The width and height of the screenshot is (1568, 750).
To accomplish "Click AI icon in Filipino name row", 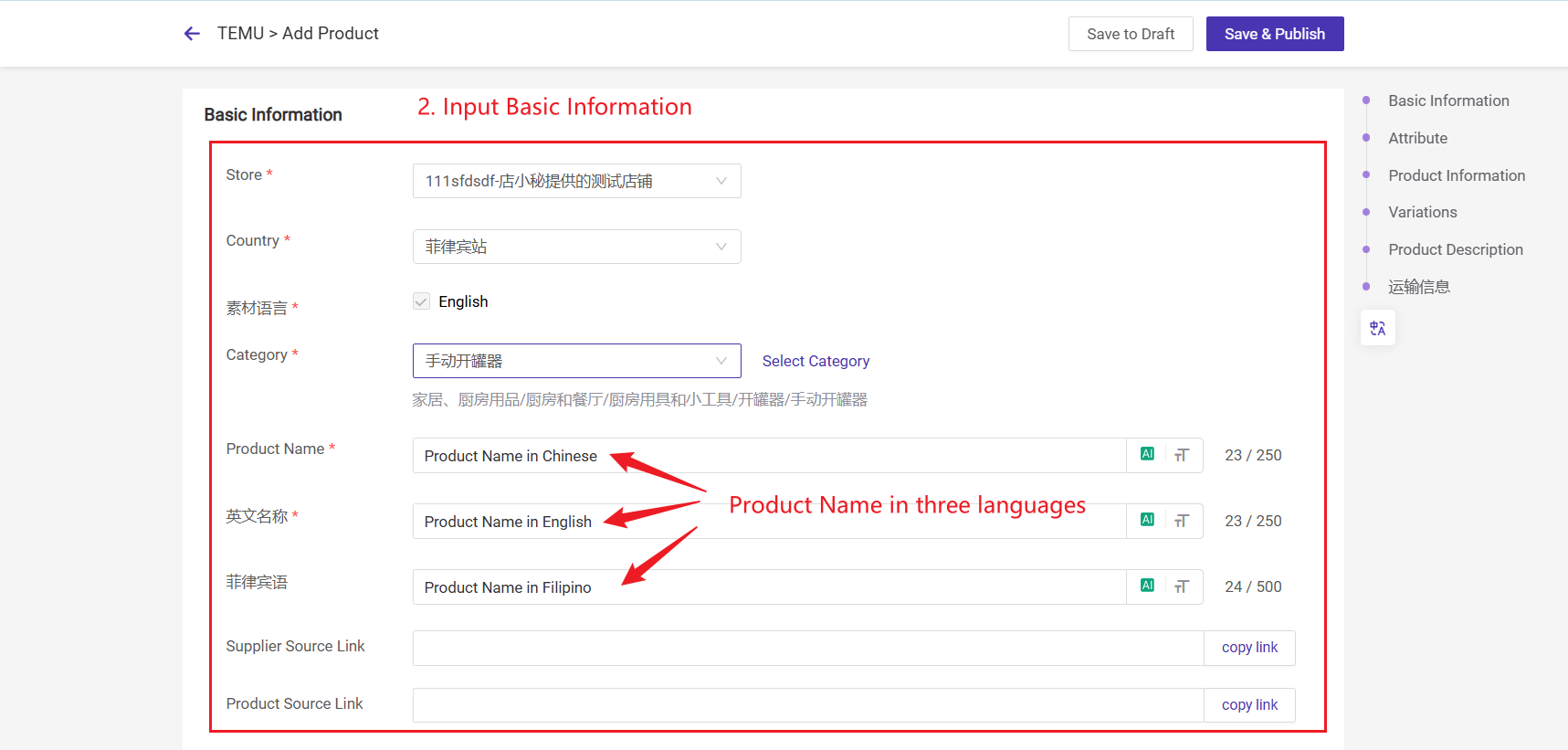I will coord(1147,586).
